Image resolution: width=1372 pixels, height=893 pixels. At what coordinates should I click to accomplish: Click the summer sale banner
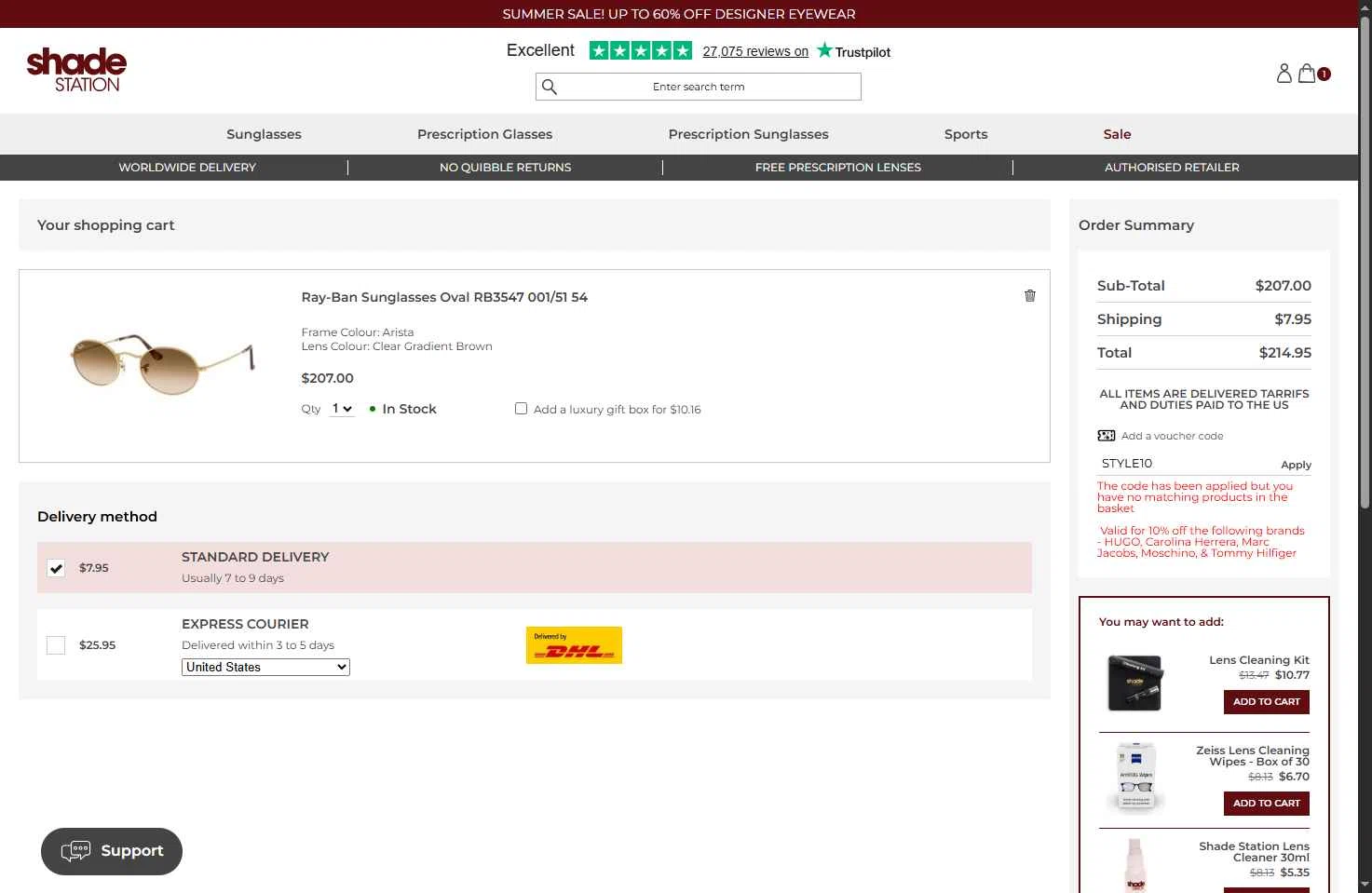click(x=679, y=14)
